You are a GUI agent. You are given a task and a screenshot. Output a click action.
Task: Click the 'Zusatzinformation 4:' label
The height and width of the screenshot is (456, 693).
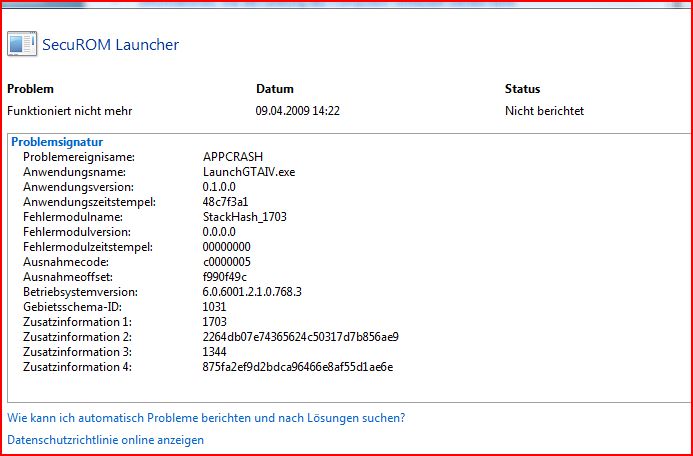(x=77, y=367)
